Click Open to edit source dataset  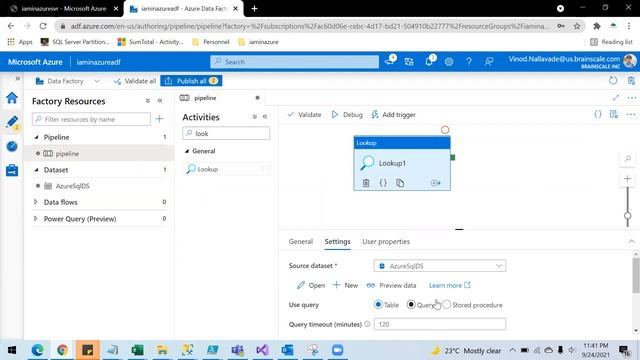[x=311, y=285]
